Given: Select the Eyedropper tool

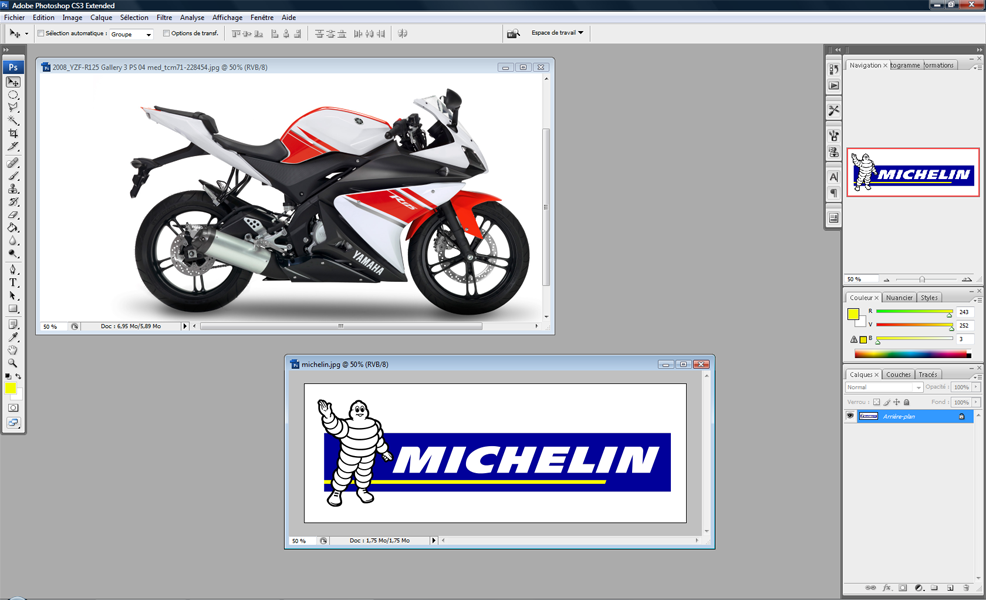Looking at the screenshot, I should pos(13,338).
